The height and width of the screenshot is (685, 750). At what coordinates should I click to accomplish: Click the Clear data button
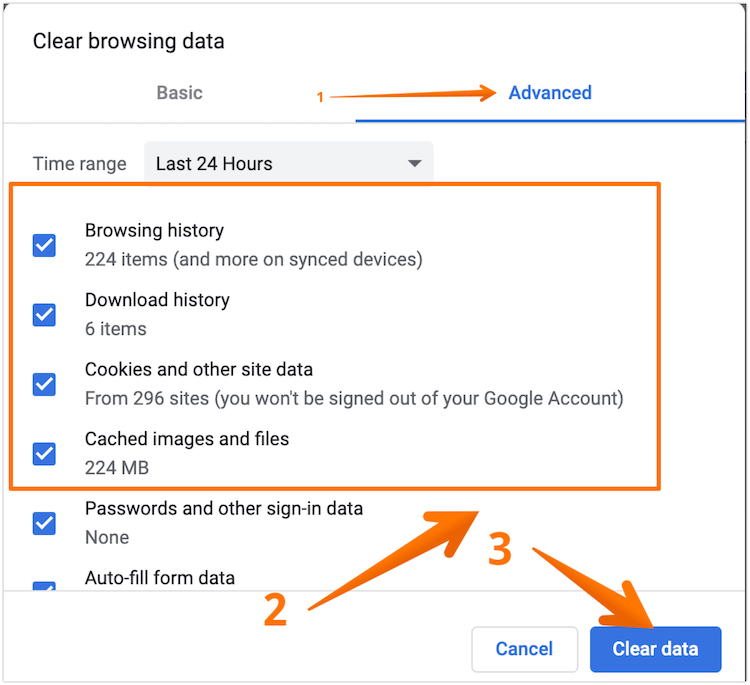(655, 649)
